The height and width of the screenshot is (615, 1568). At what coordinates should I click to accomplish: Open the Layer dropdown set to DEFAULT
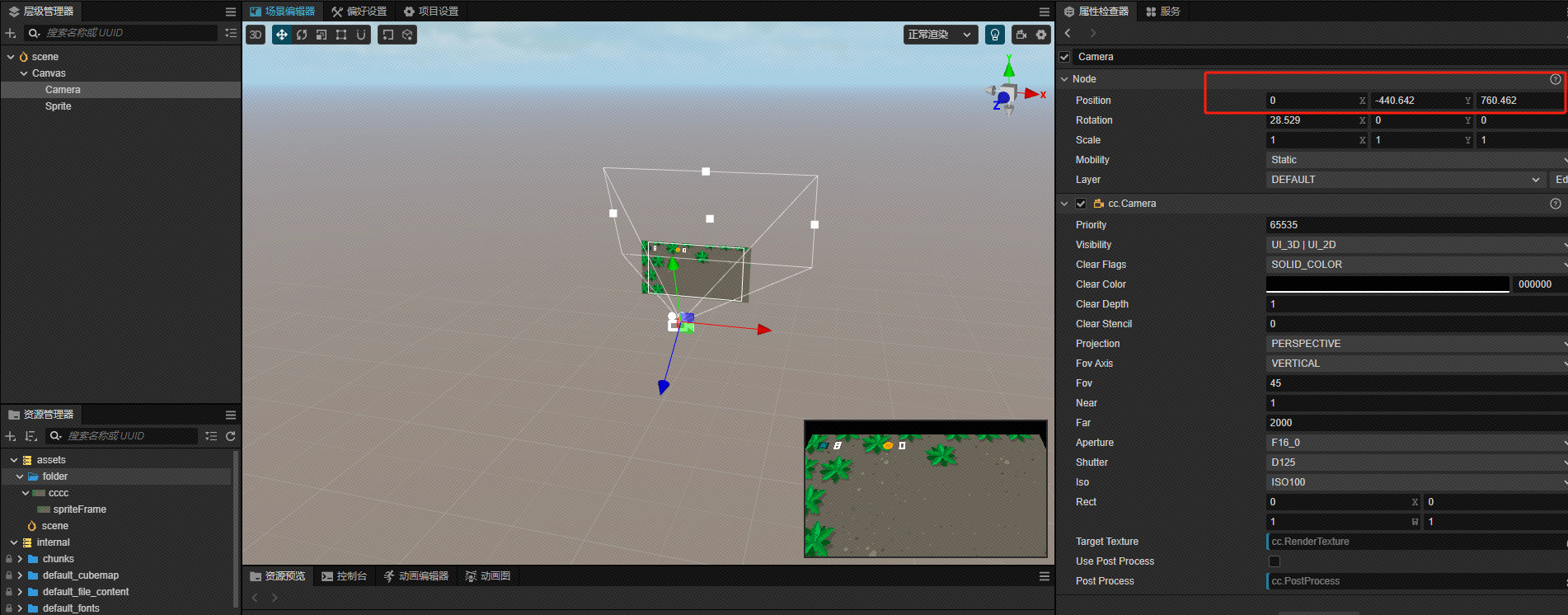[1406, 180]
